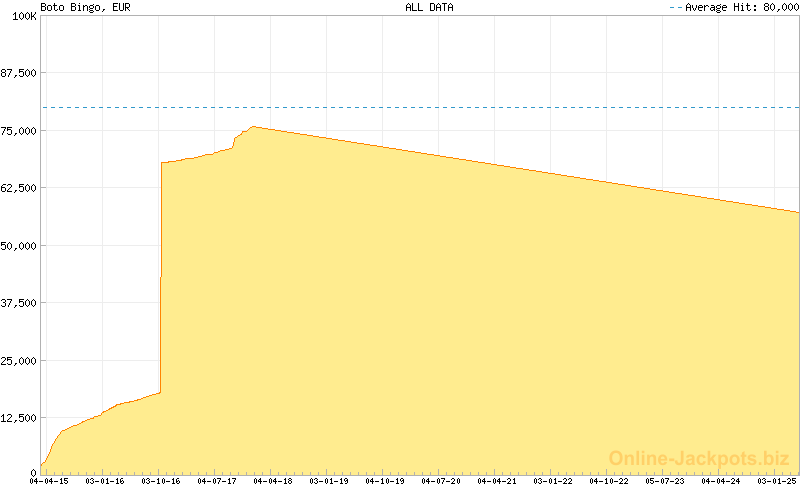Select the 87,500 y-axis value label
800x490 pixels.
click(x=19, y=73)
